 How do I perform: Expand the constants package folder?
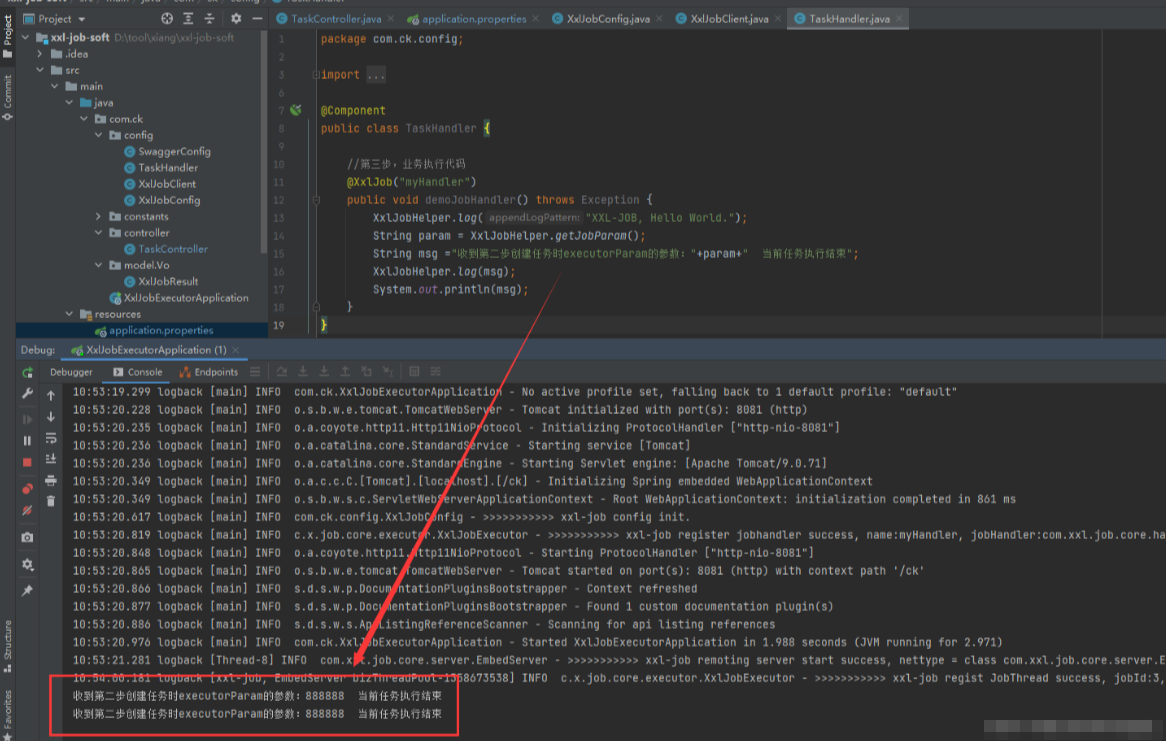tap(99, 216)
